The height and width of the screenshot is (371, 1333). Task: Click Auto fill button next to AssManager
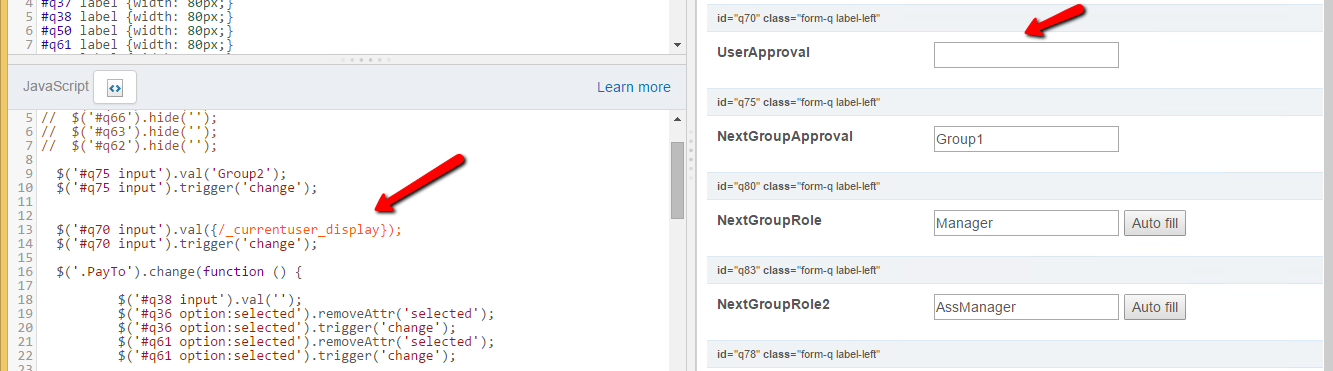point(1155,307)
